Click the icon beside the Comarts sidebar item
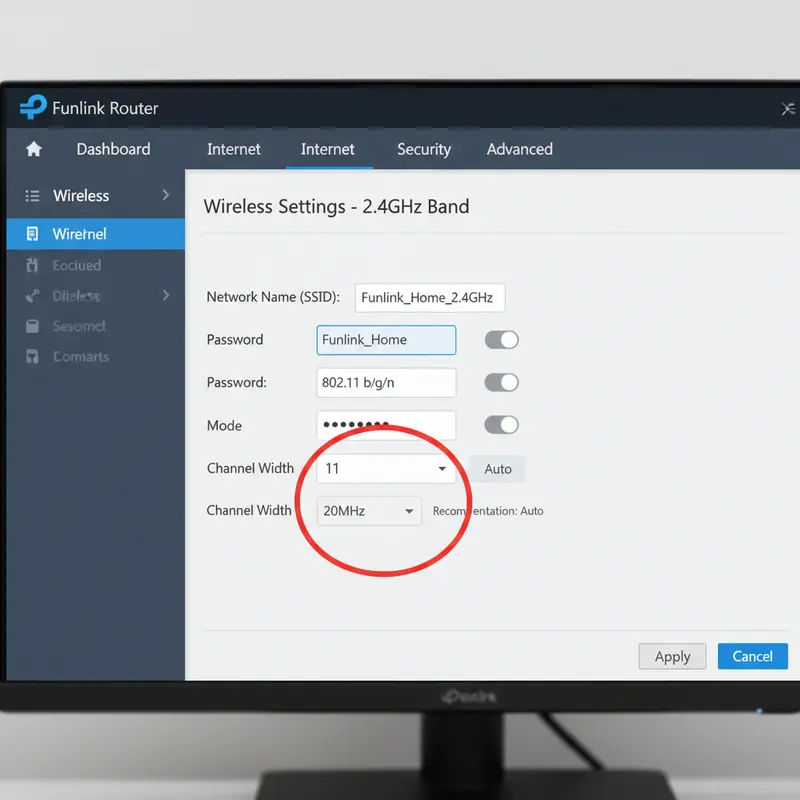 coord(32,357)
